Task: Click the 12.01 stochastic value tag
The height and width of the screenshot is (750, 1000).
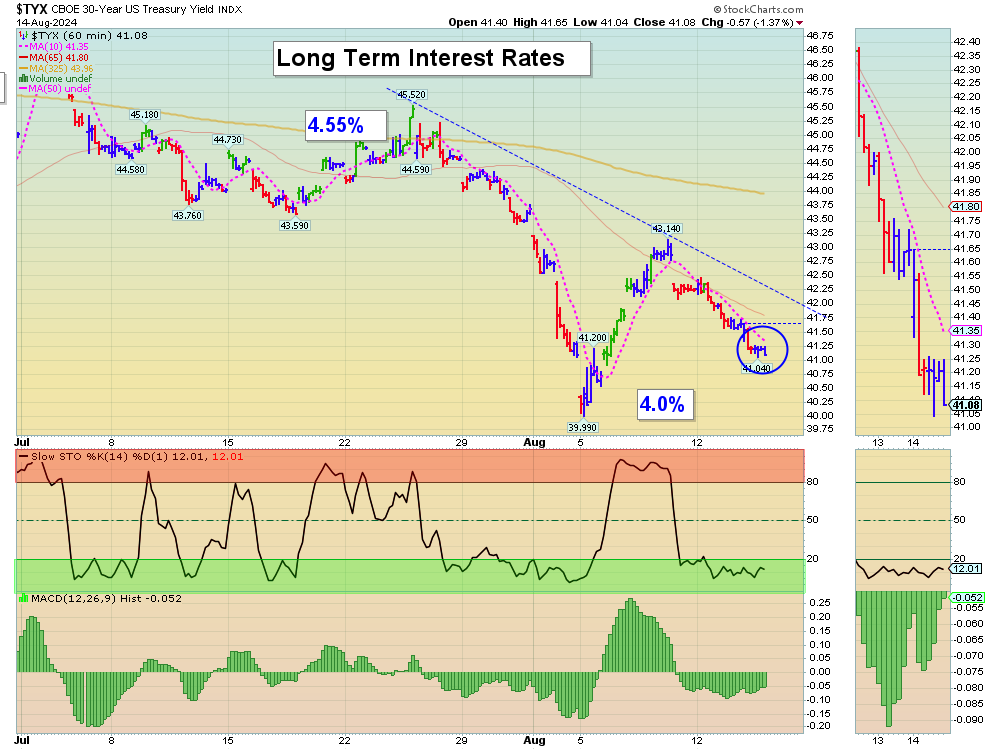Action: pyautogui.click(x=966, y=568)
